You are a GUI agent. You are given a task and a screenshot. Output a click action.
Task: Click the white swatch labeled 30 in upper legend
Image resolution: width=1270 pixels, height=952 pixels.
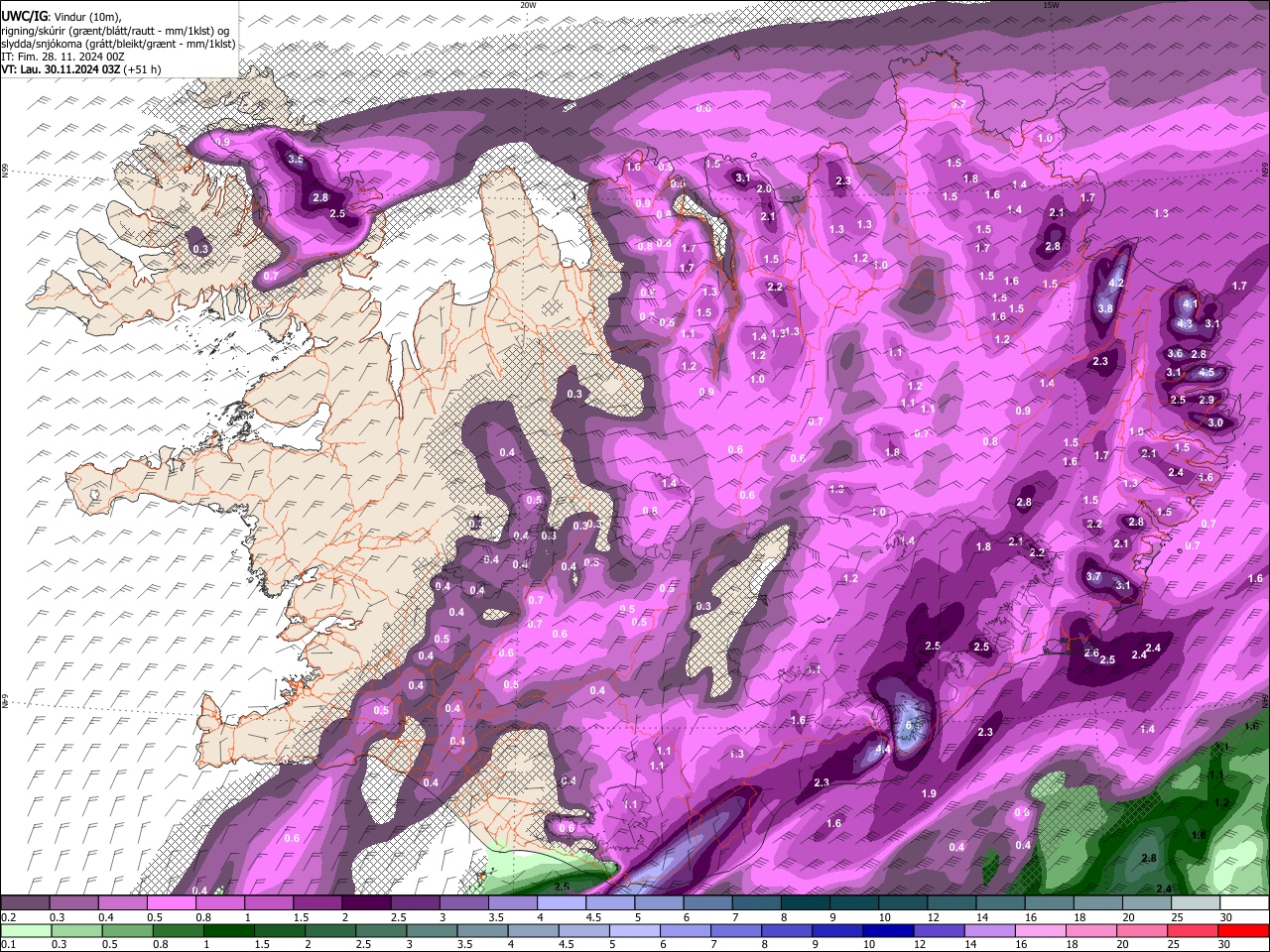(1244, 902)
